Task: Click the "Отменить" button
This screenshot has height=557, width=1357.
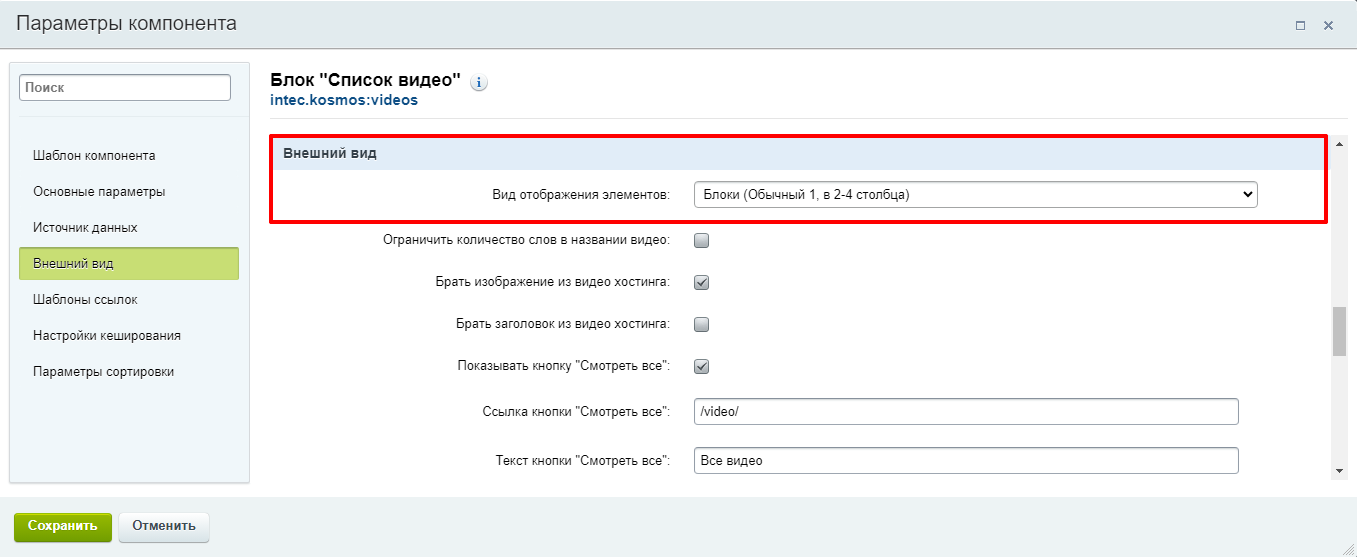Action: coord(164,526)
